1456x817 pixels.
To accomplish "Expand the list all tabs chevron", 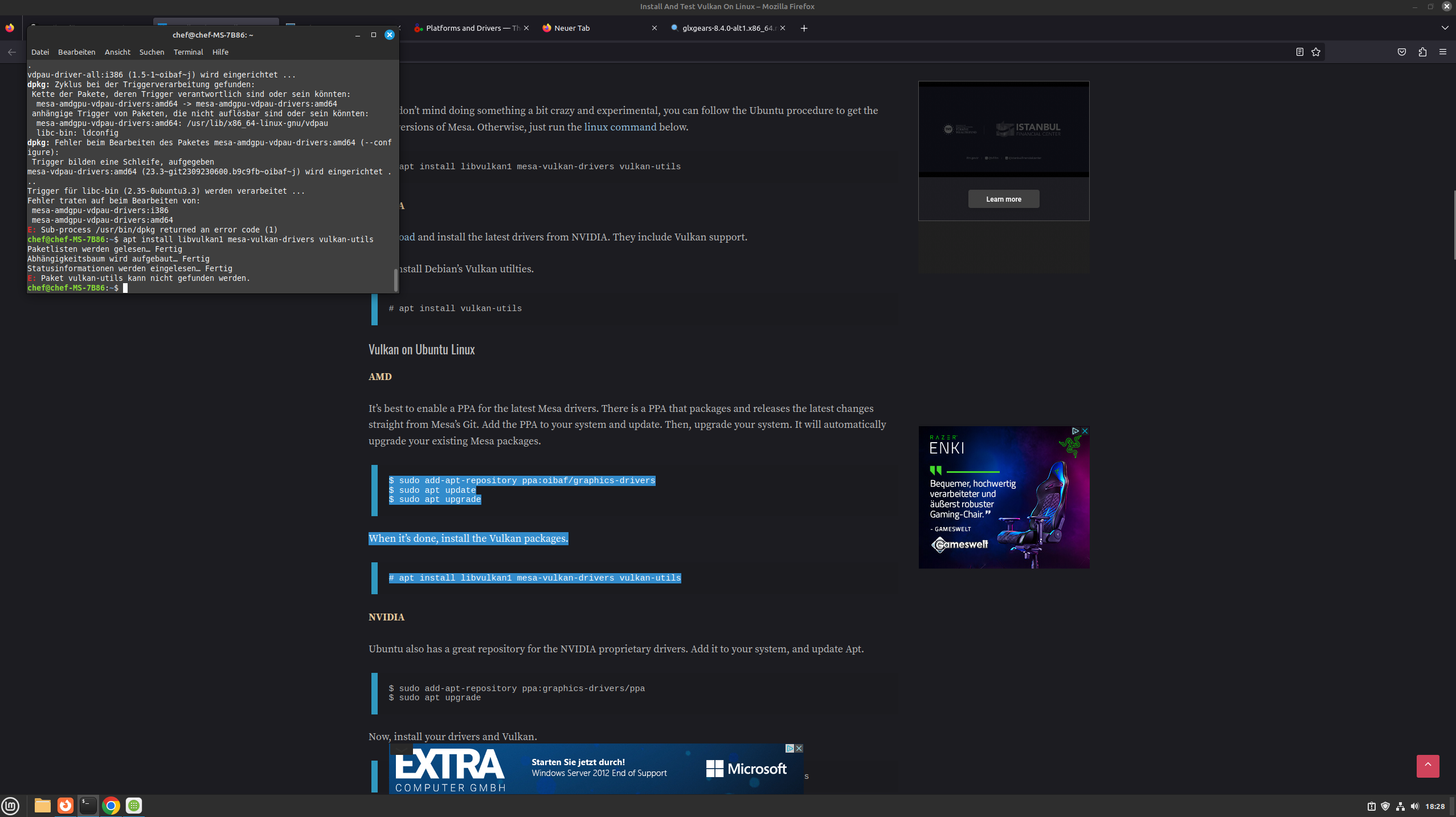I will click(x=1445, y=28).
